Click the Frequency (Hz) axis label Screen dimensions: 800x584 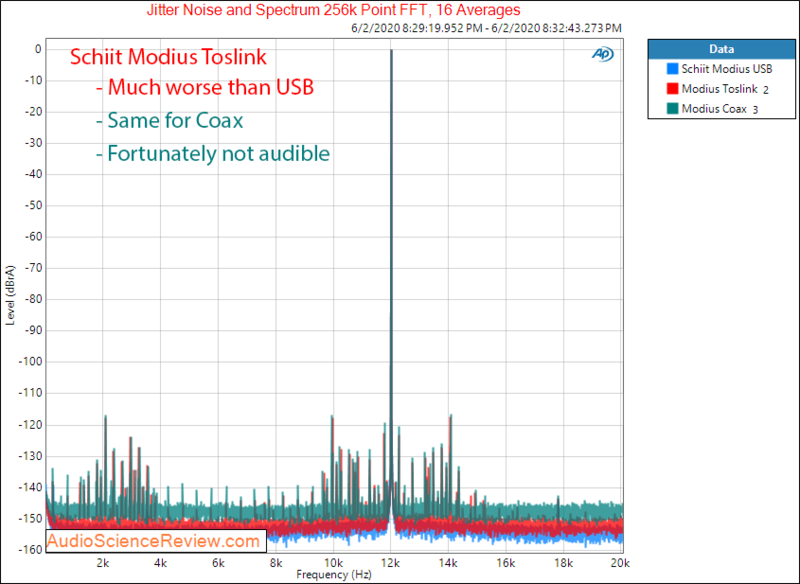(x=337, y=575)
